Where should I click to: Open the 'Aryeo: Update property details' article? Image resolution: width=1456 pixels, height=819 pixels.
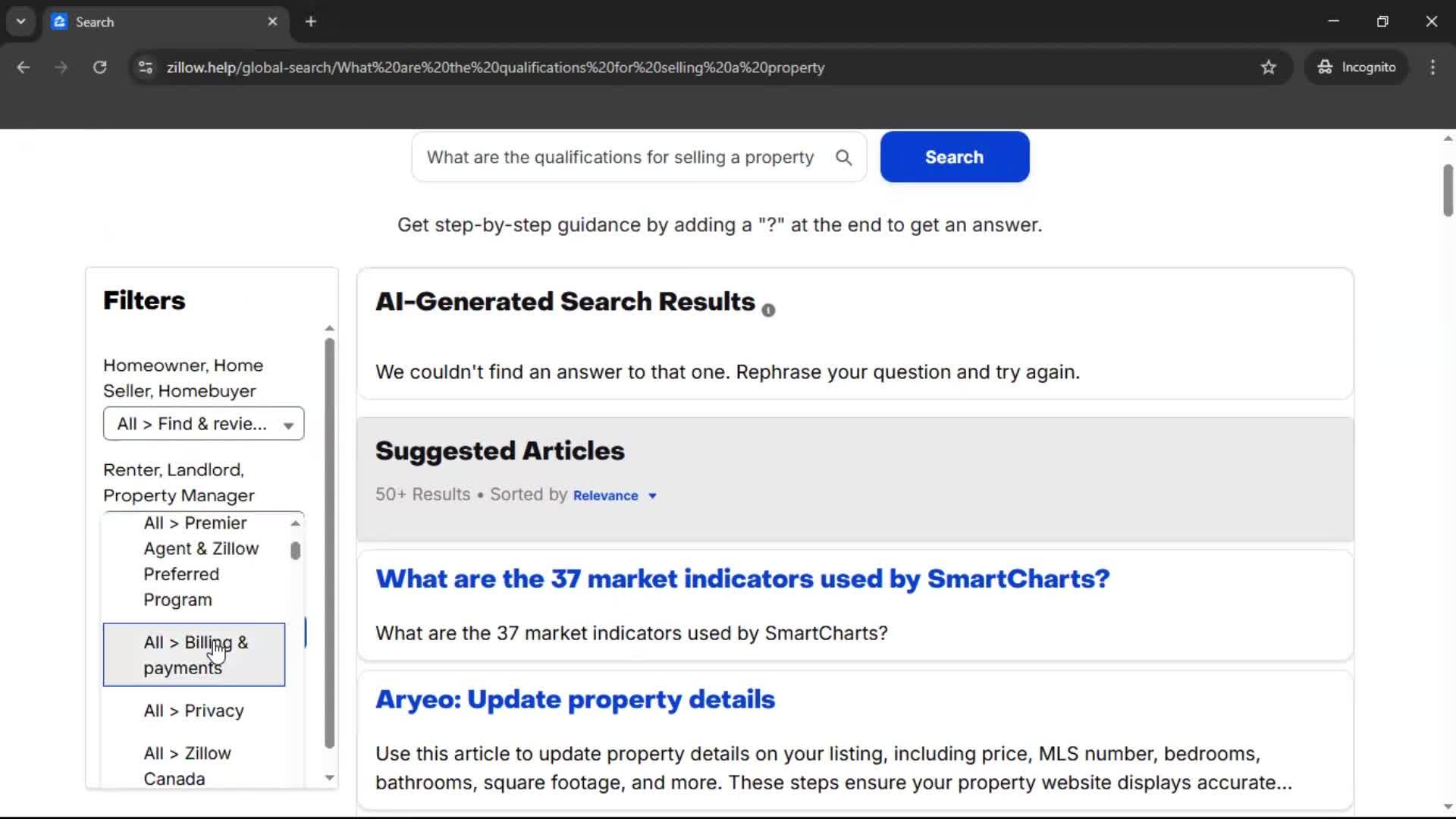(575, 700)
